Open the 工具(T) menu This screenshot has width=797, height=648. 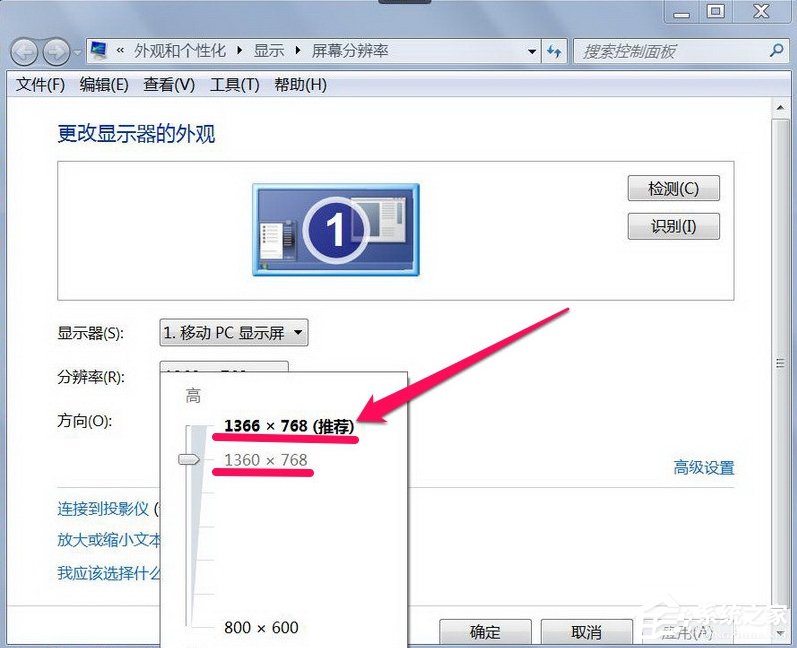coord(234,85)
